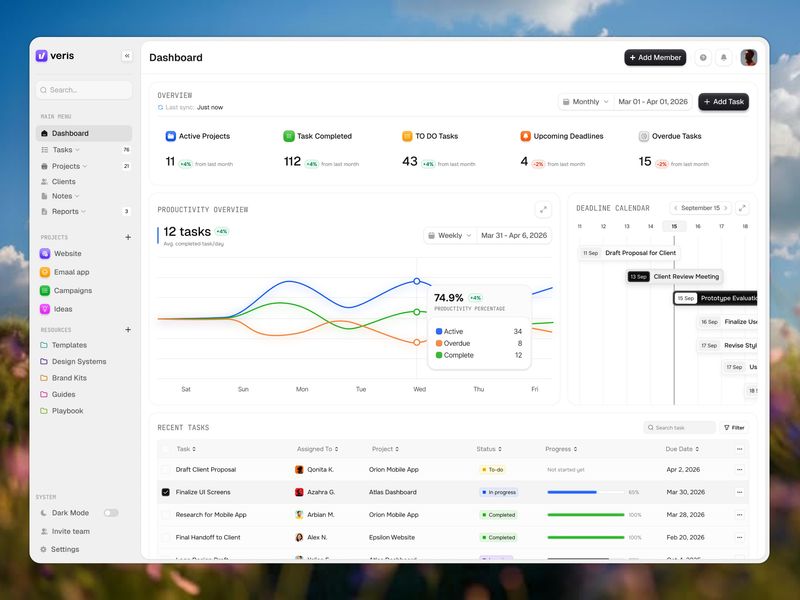Check the Final Handoff to Client checkbox
800x600 pixels.
tap(165, 537)
